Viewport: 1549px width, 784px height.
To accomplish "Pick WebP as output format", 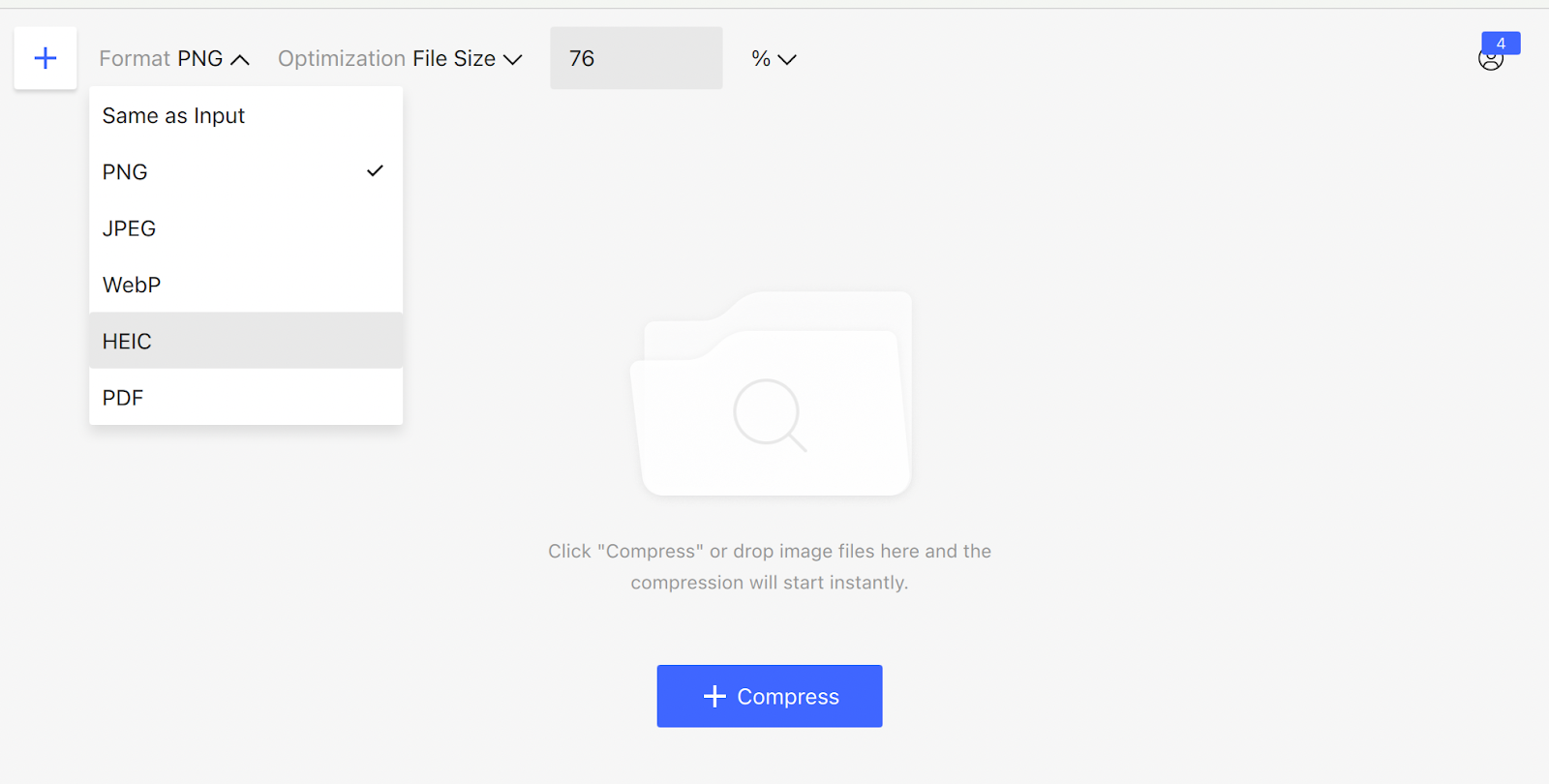I will pyautogui.click(x=132, y=286).
